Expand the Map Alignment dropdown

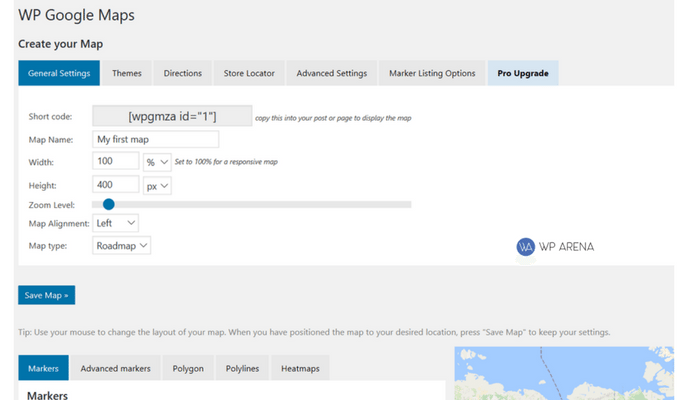pos(115,223)
